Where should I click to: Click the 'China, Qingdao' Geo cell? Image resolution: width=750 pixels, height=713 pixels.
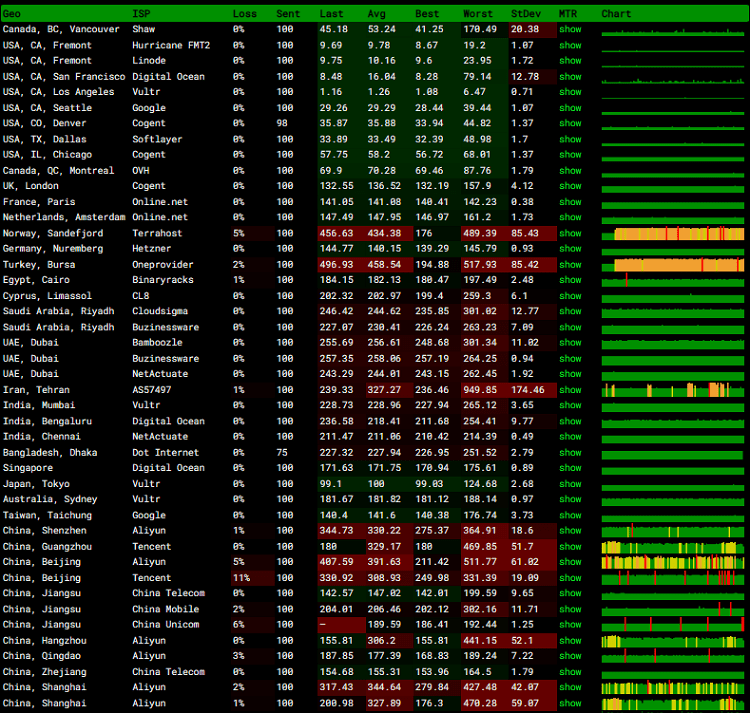42,656
